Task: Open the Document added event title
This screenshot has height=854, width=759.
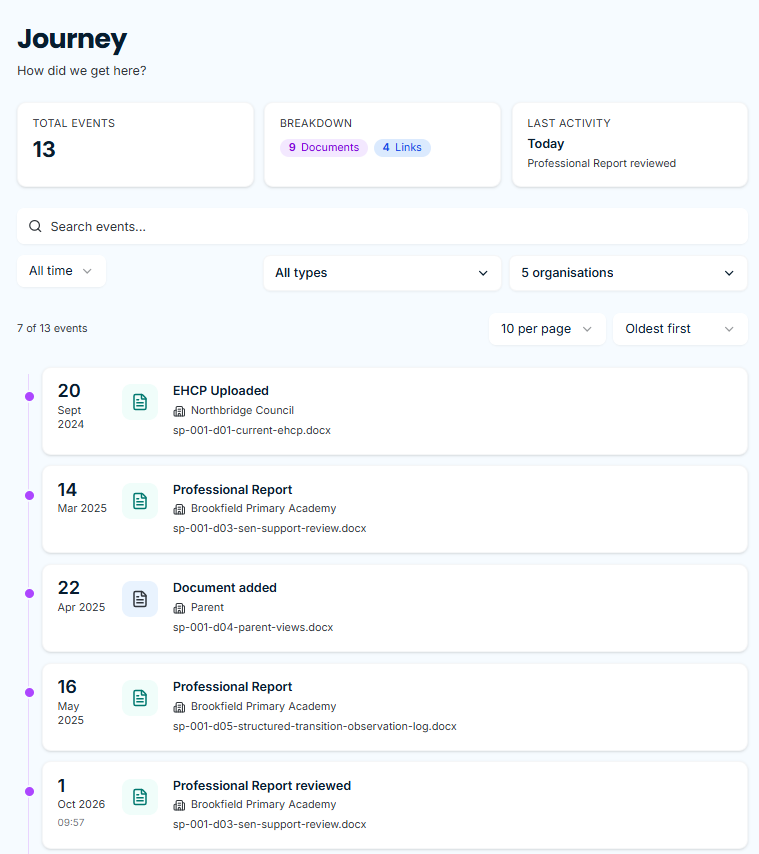Action: 225,588
